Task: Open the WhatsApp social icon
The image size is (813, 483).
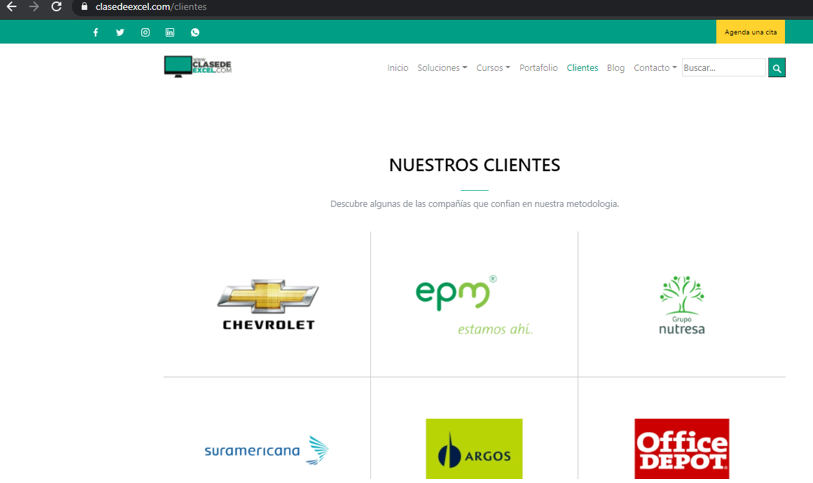Action: point(195,32)
